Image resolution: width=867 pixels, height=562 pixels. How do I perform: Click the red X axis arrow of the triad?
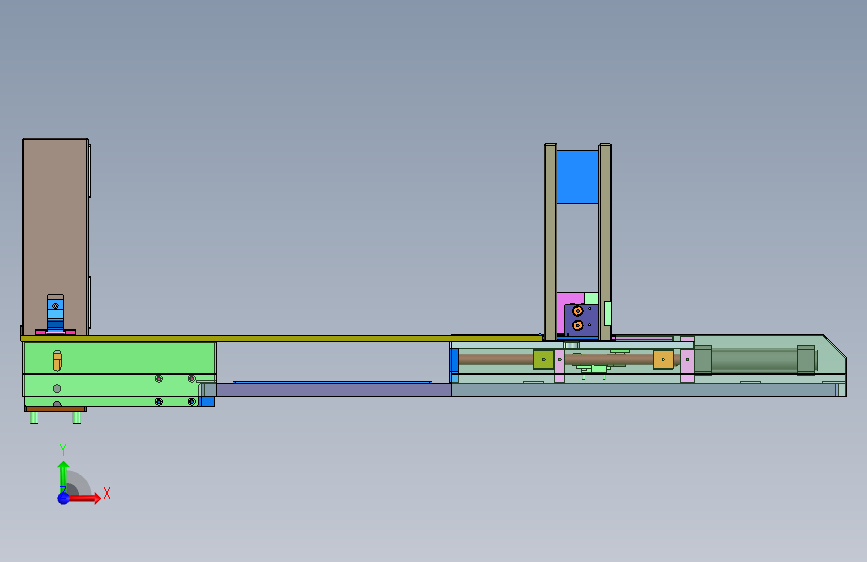pyautogui.click(x=85, y=498)
